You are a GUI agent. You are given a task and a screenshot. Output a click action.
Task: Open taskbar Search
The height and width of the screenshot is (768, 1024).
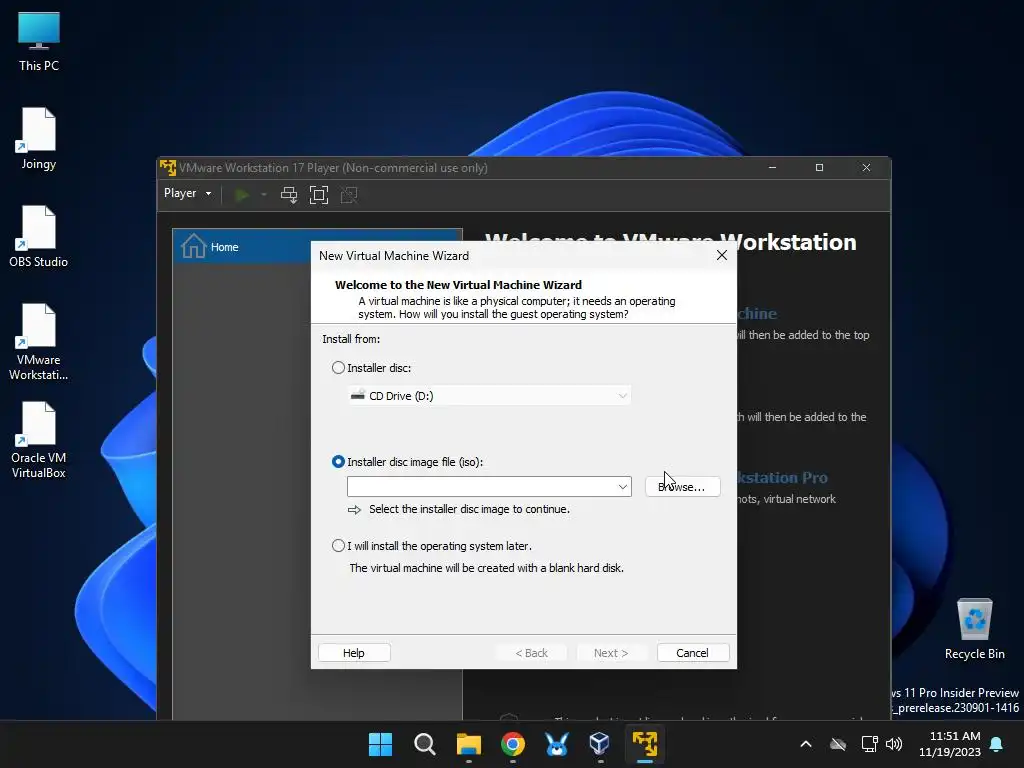(424, 744)
